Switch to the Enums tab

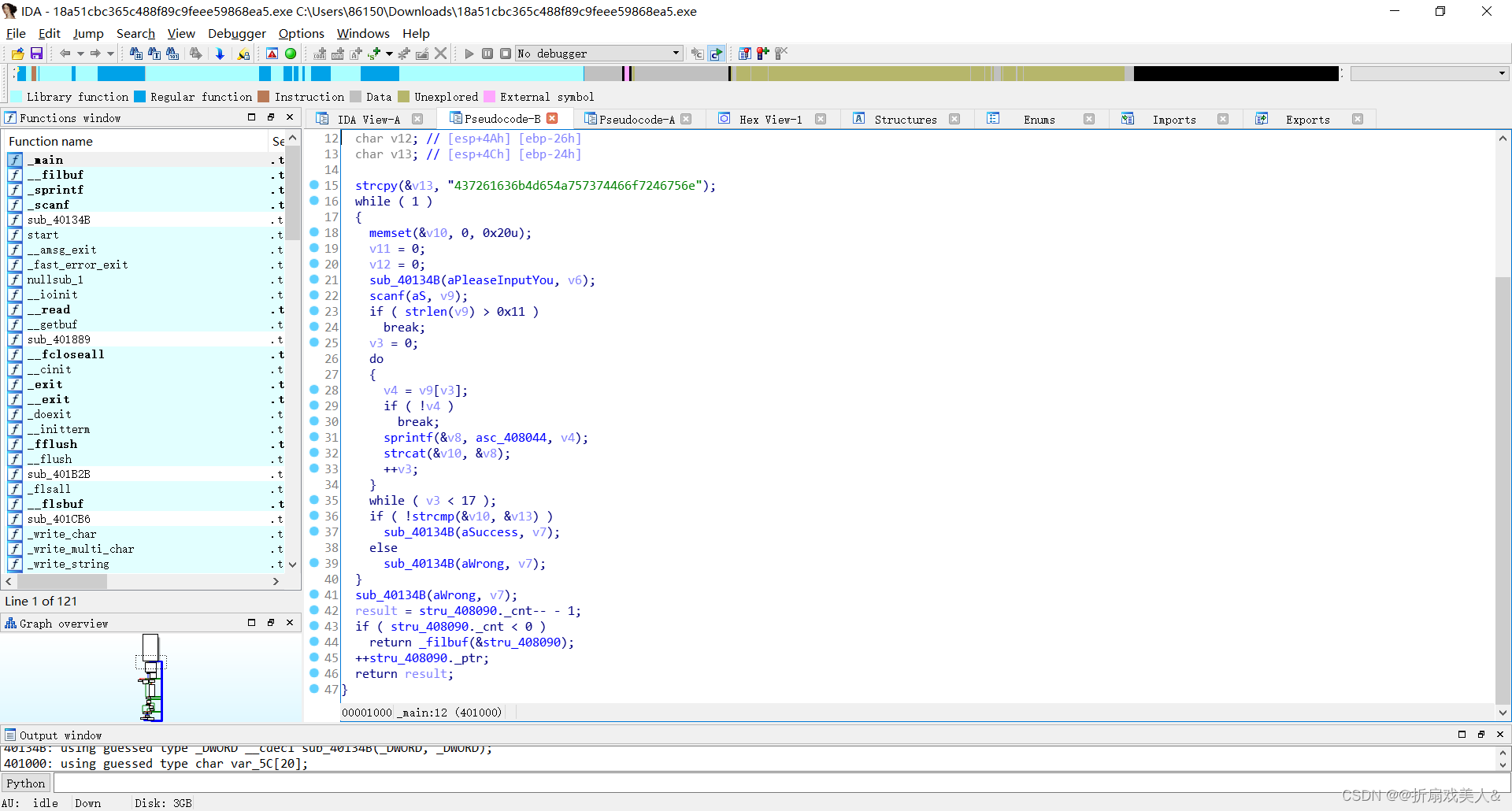pyautogui.click(x=1039, y=120)
